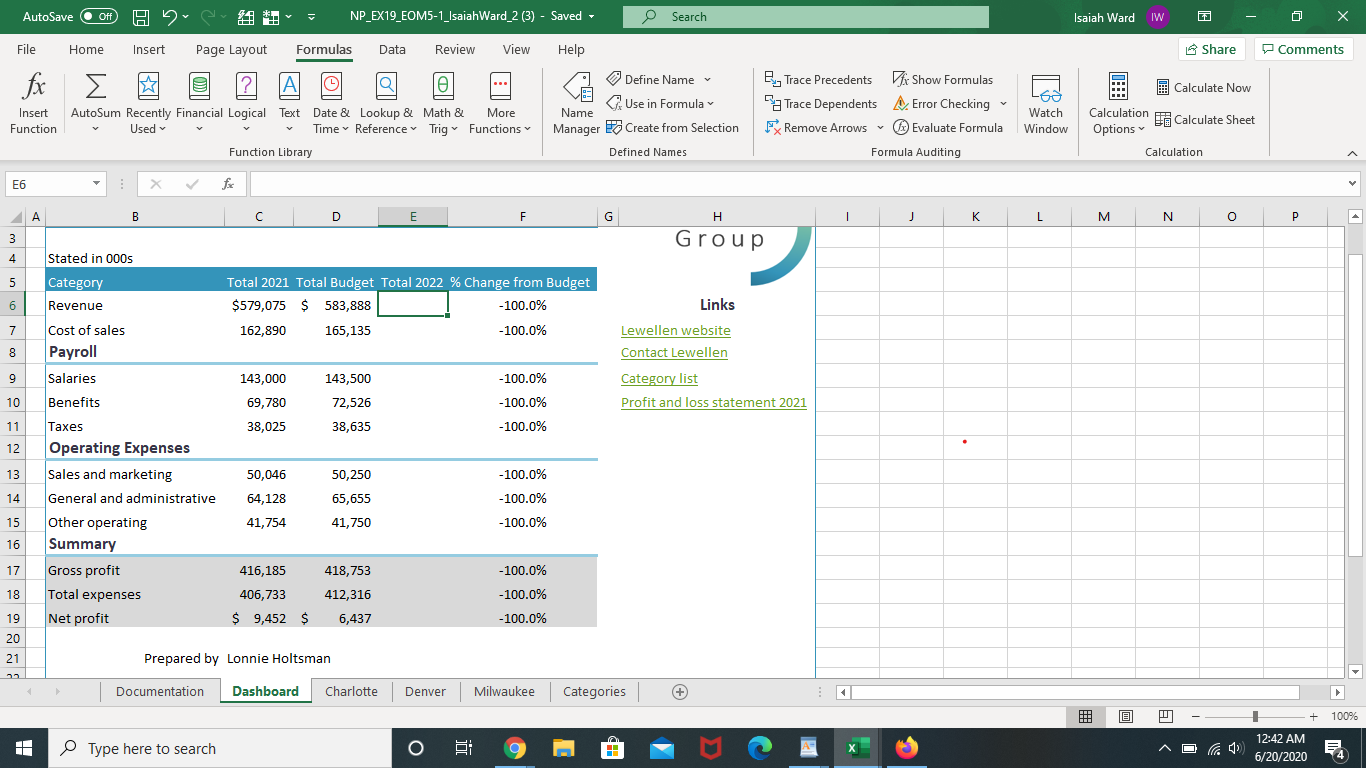Expand the formula bar
Image resolution: width=1366 pixels, height=768 pixels.
[x=1352, y=184]
